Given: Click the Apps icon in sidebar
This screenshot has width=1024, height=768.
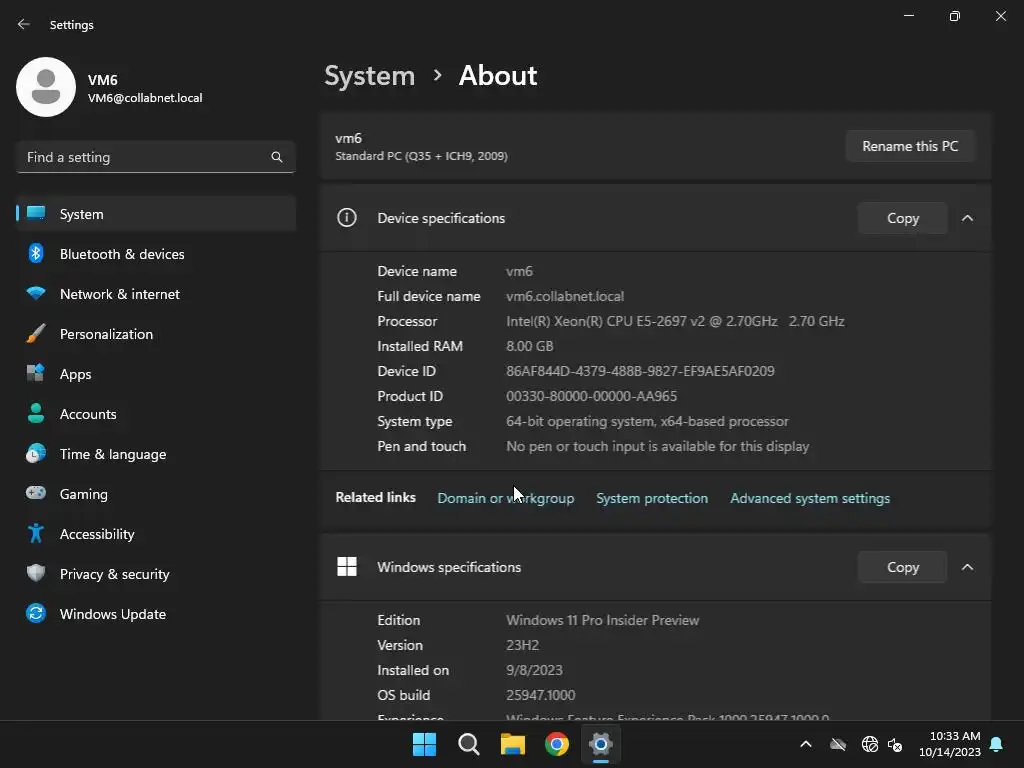Looking at the screenshot, I should click(36, 374).
